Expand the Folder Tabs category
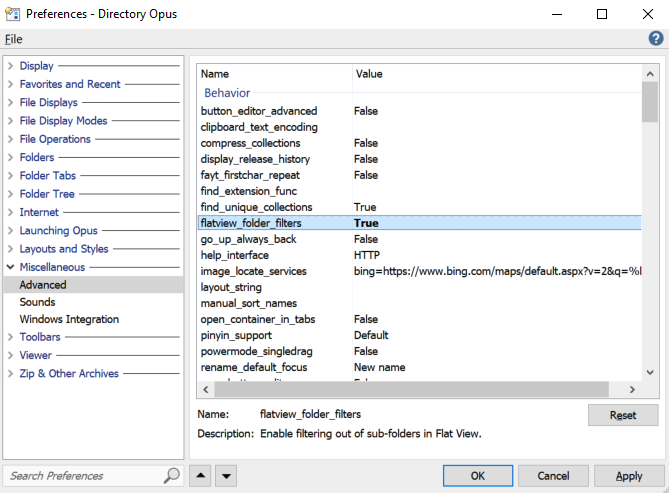This screenshot has width=669, height=493. coord(10,175)
